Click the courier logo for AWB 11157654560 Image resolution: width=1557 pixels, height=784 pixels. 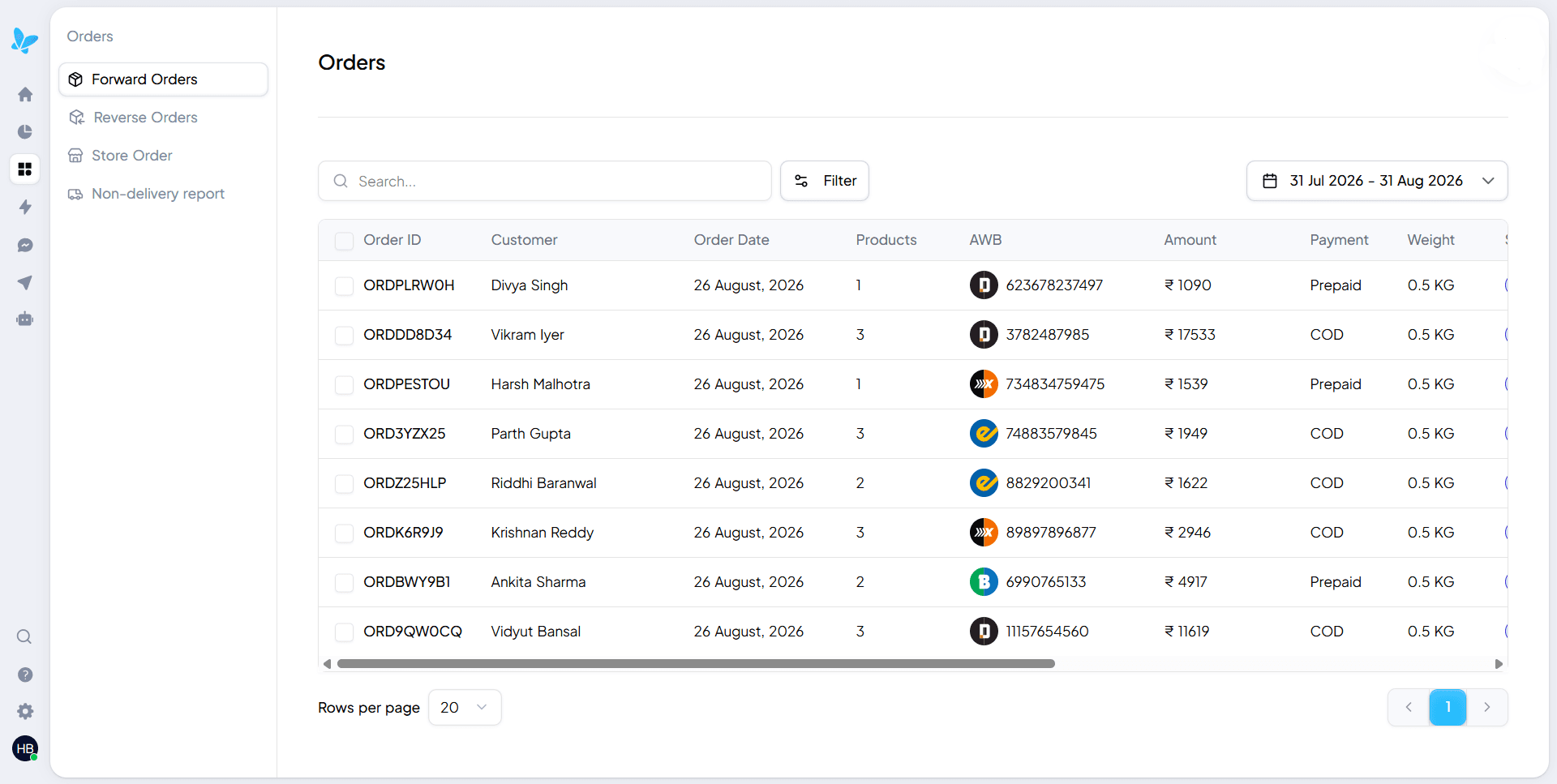[984, 632]
